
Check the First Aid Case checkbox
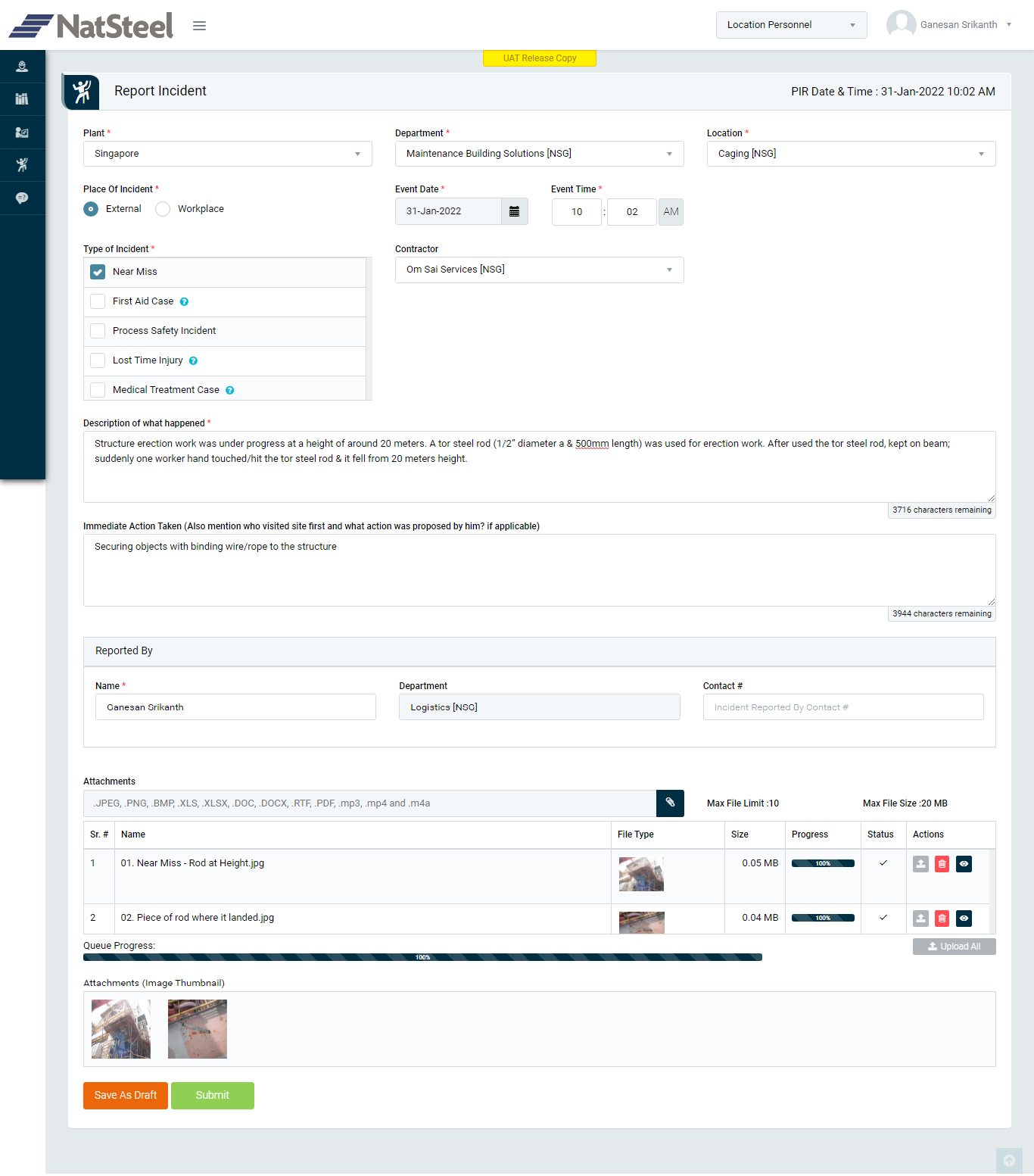point(98,301)
